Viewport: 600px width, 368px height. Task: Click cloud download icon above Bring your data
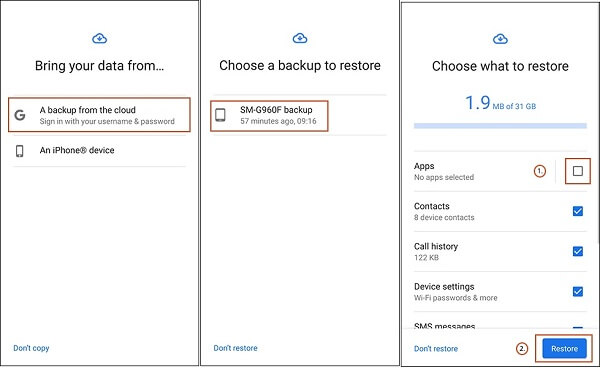[99, 38]
